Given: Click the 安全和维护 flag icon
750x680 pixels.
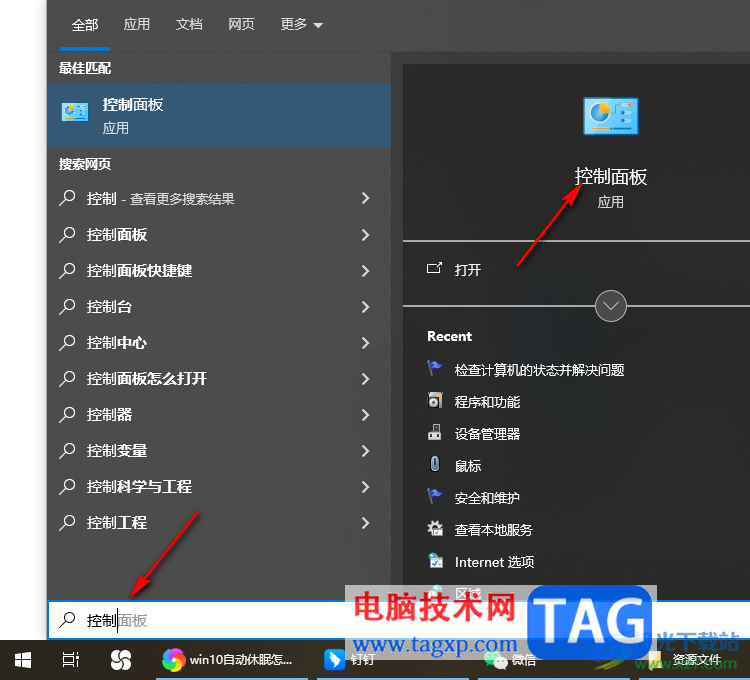Looking at the screenshot, I should pos(434,496).
